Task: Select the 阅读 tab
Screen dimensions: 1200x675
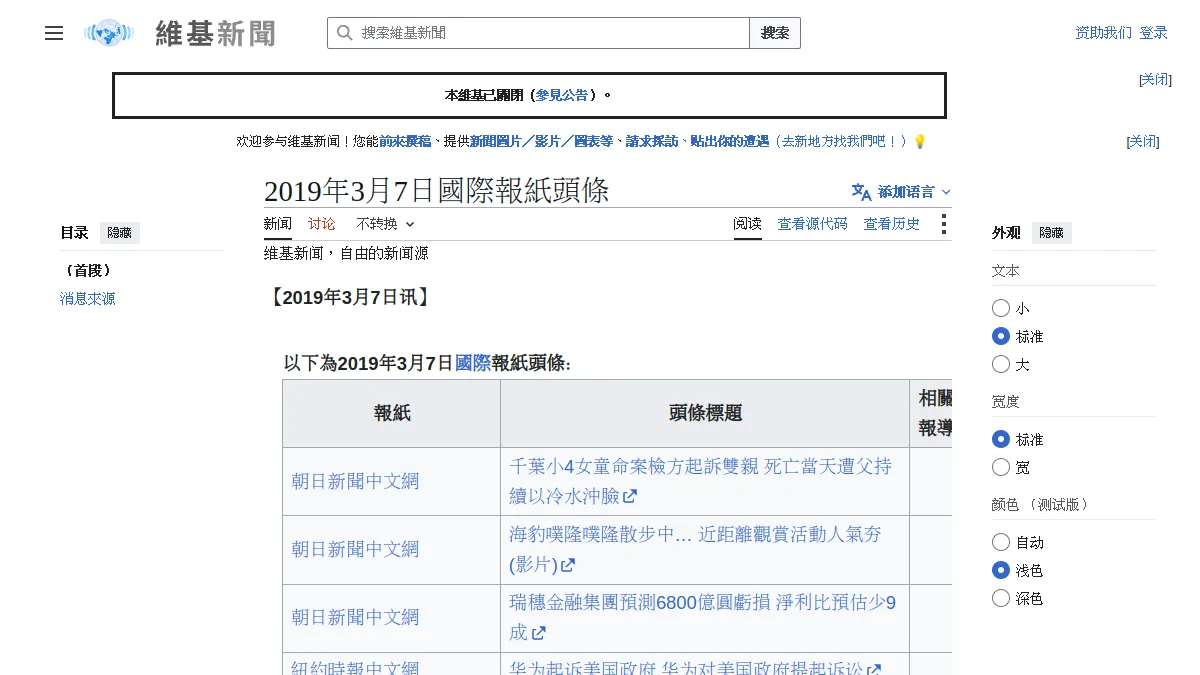Action: coord(747,224)
